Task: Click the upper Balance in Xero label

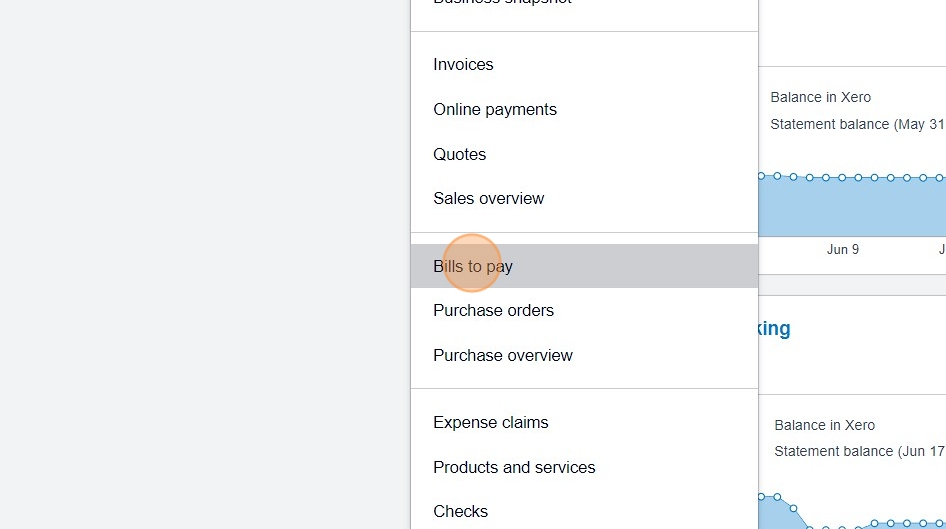Action: click(x=820, y=97)
